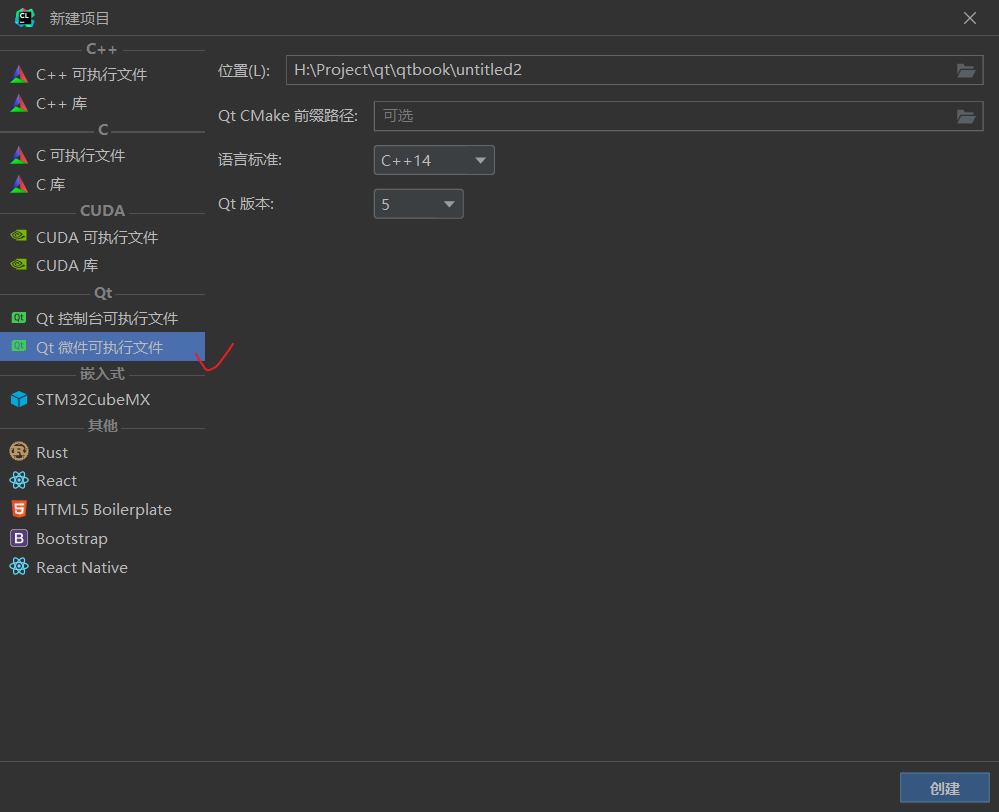Click the Bootstrap B icon

(19, 538)
